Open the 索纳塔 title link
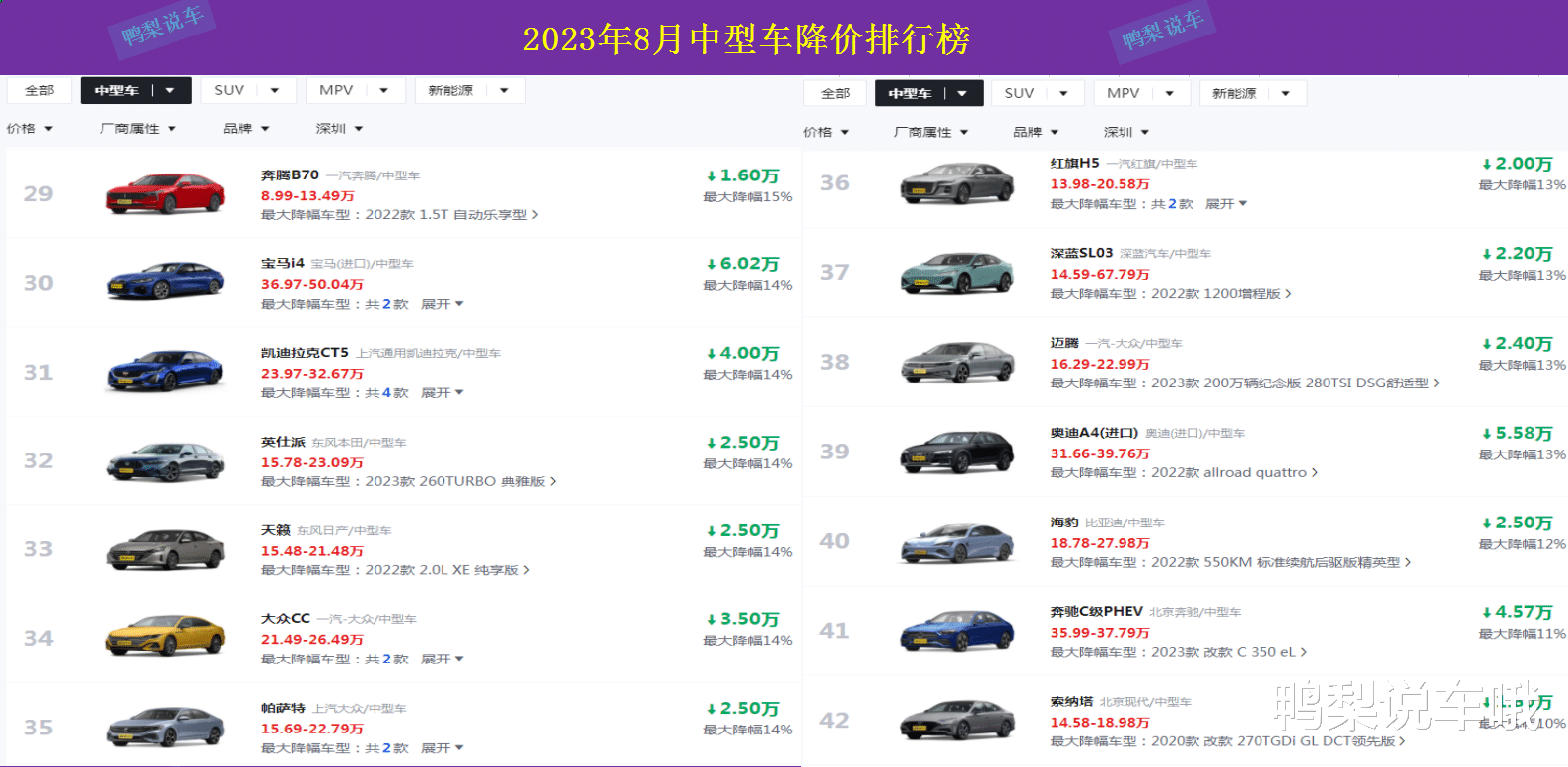Screen dimensions: 1568x767 [x=1071, y=701]
